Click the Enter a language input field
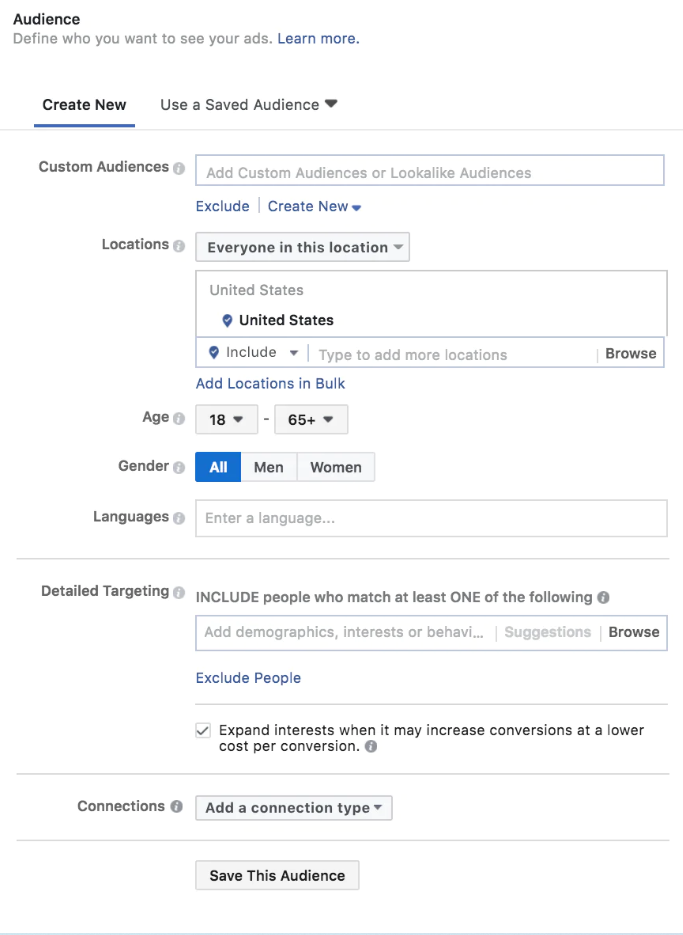 point(431,518)
